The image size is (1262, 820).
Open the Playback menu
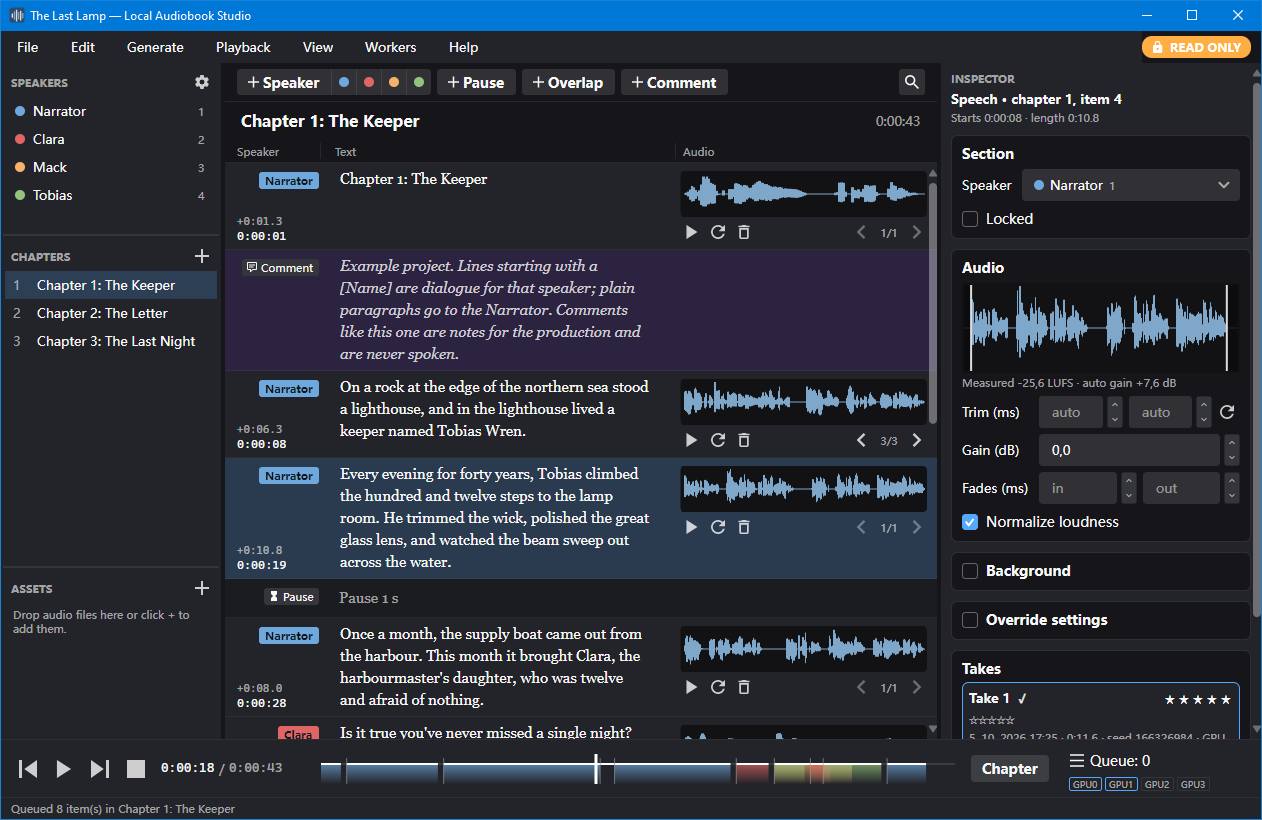pyautogui.click(x=243, y=47)
